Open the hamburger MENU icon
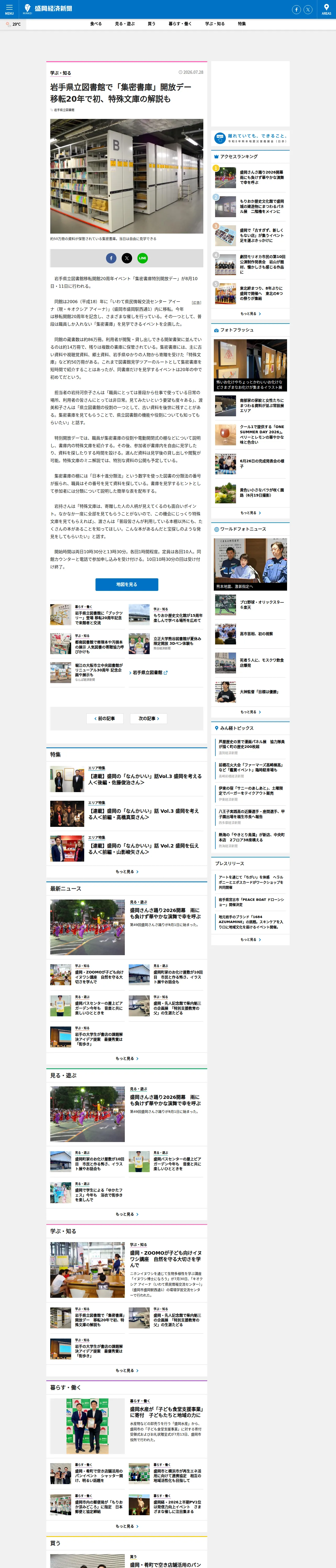Viewport: 336px width, 1568px height. (x=9, y=9)
